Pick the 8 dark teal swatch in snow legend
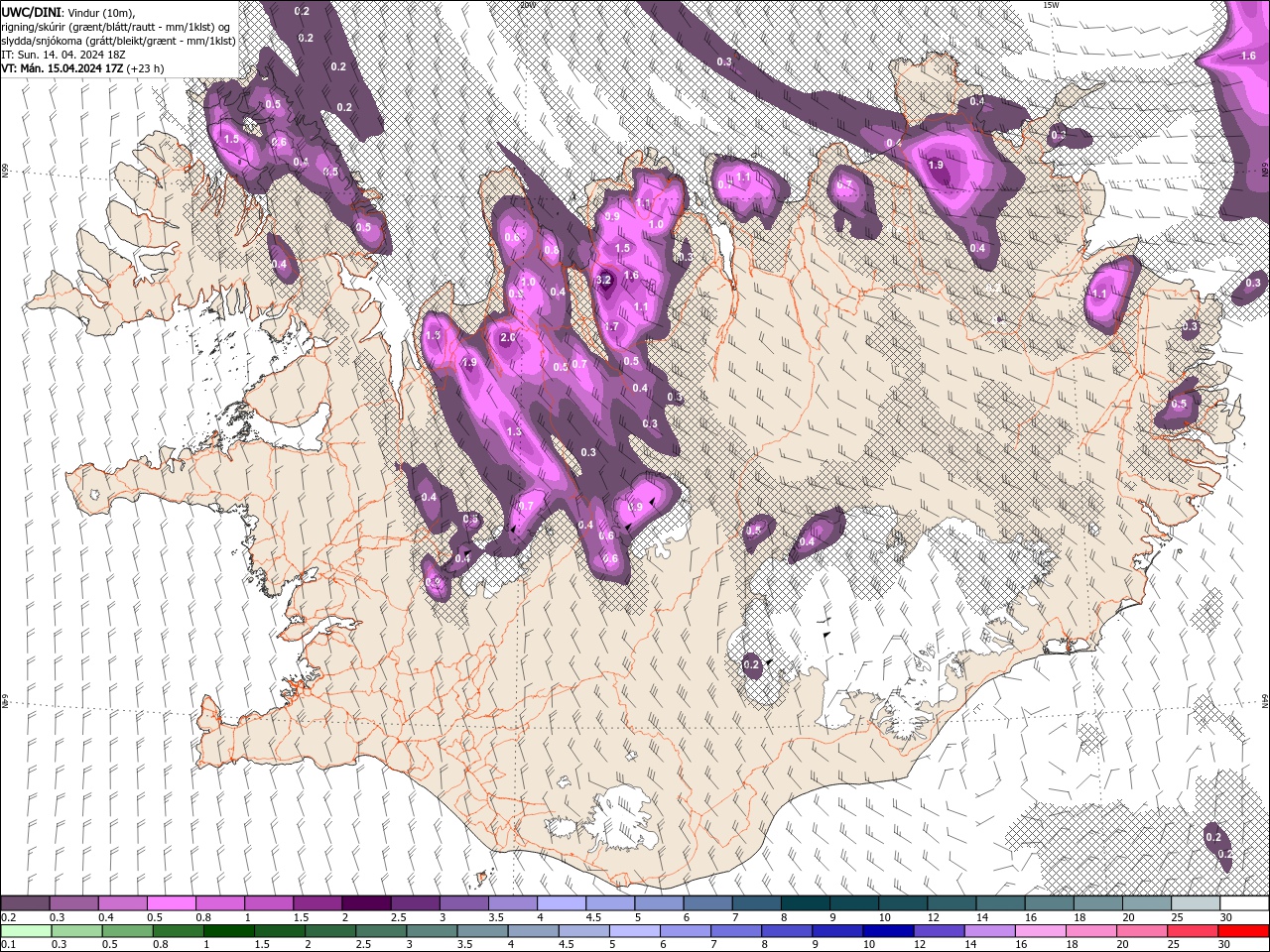The width and height of the screenshot is (1270, 952). 806,903
